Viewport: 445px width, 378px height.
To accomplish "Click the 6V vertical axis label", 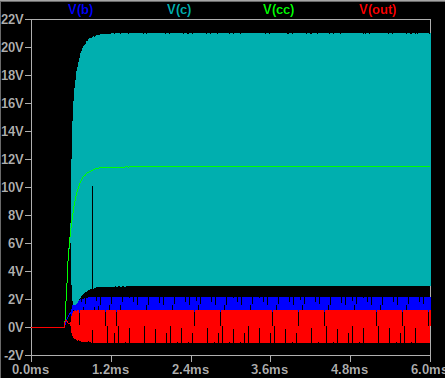I will pyautogui.click(x=16, y=244).
